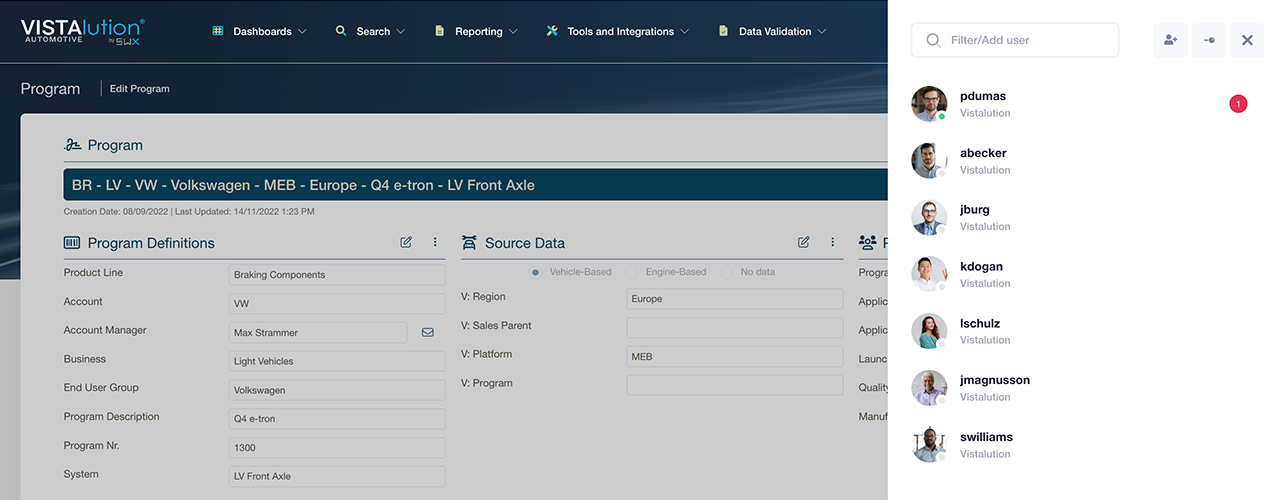Click the key icon button beside add user
This screenshot has height=500, width=1280.
coord(1209,40)
